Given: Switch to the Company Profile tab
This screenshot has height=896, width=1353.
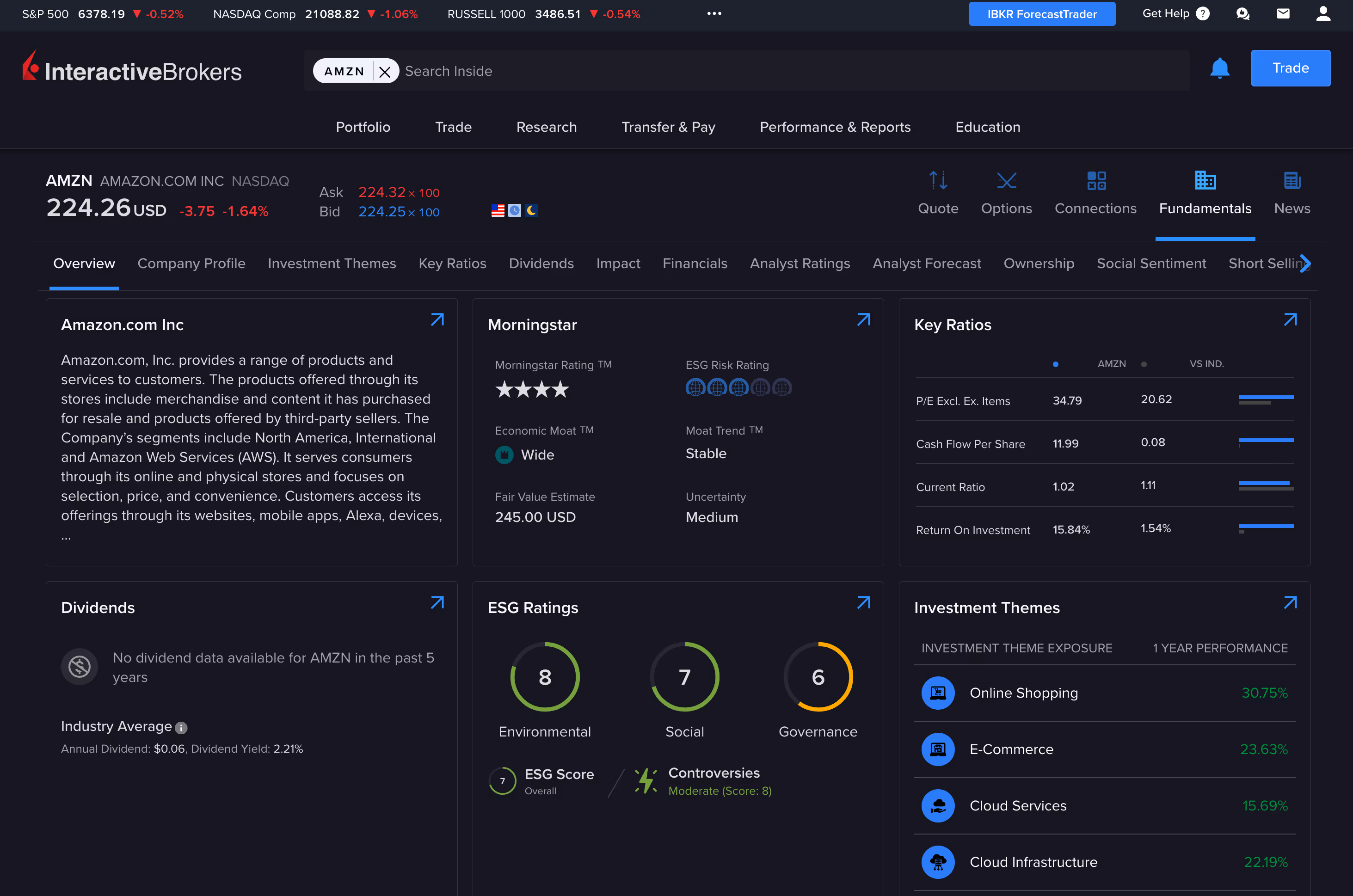Looking at the screenshot, I should (191, 264).
